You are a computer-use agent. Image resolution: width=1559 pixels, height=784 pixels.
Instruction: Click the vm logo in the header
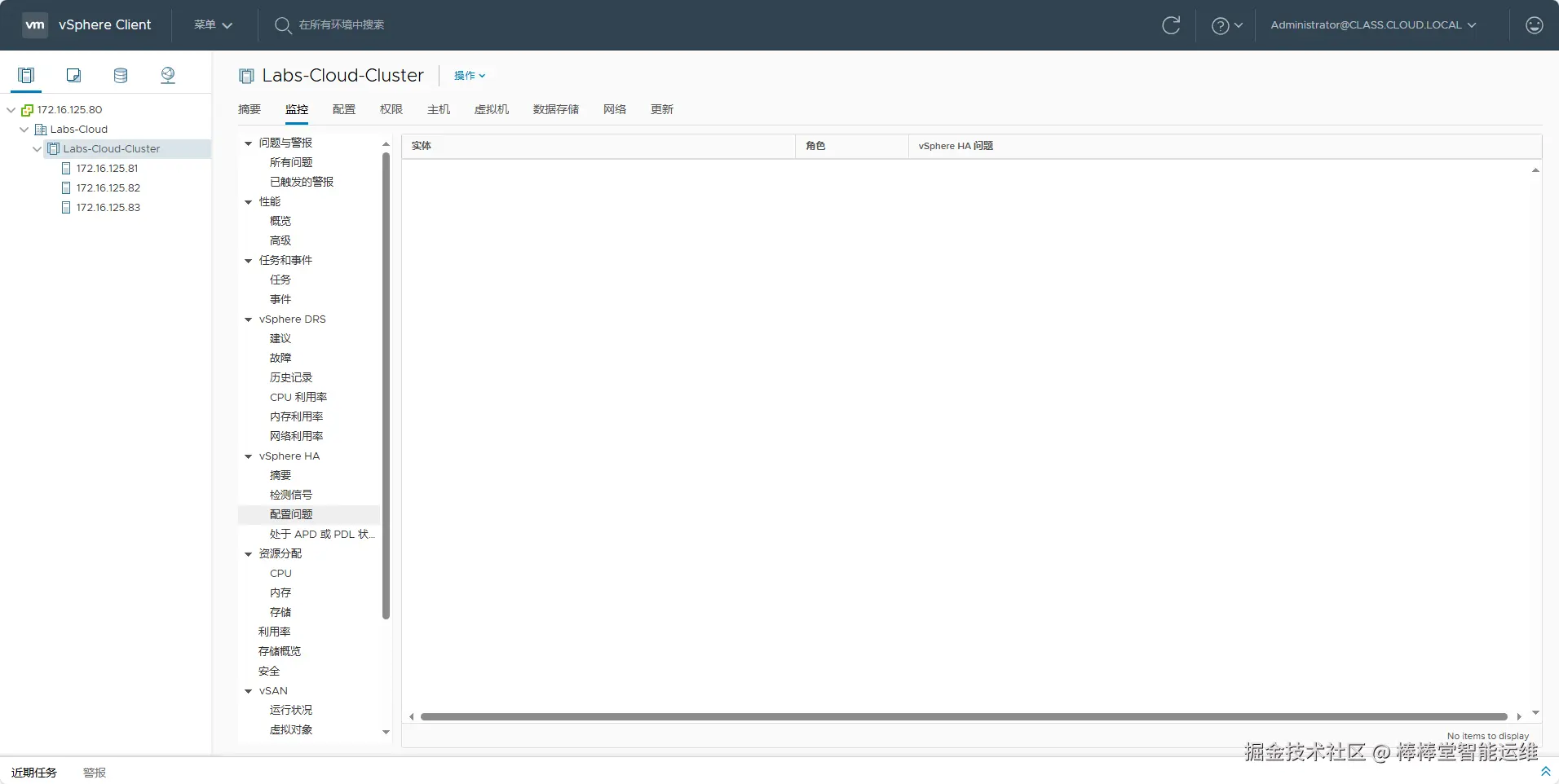pos(35,24)
